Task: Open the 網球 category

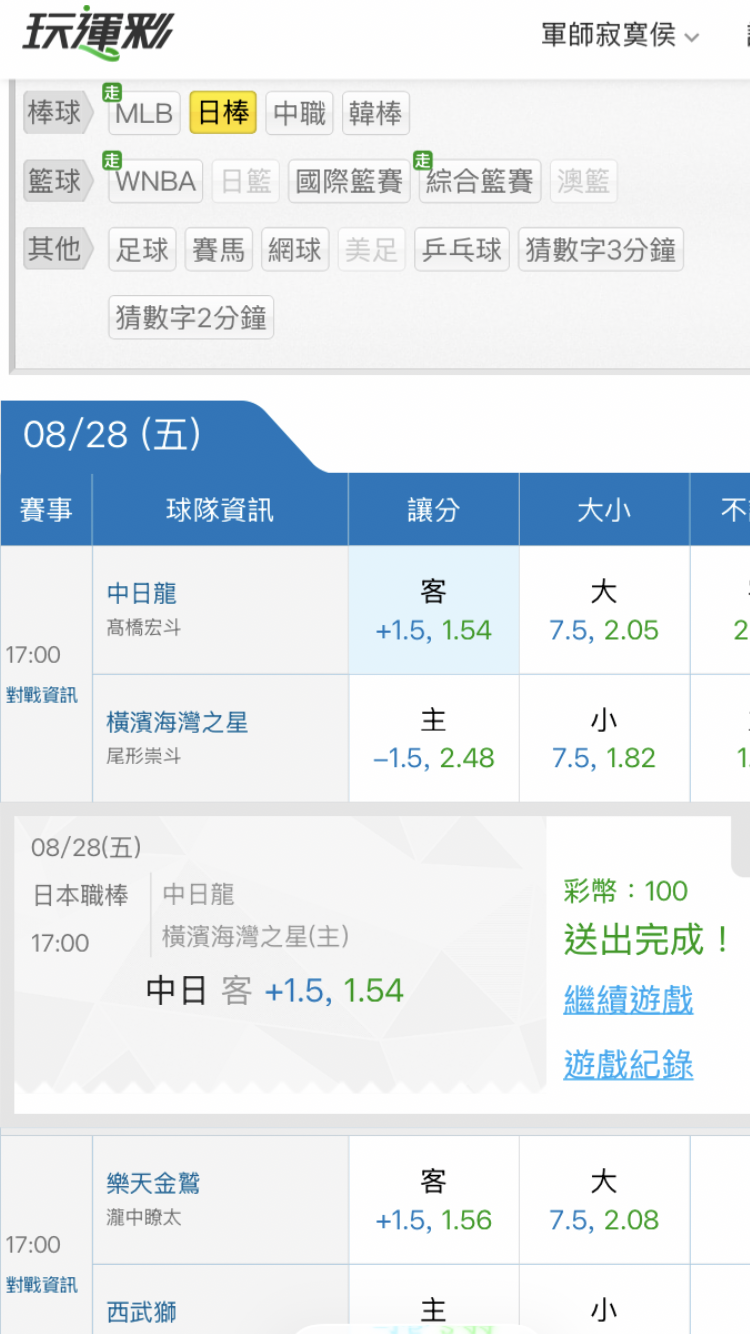Action: click(295, 249)
